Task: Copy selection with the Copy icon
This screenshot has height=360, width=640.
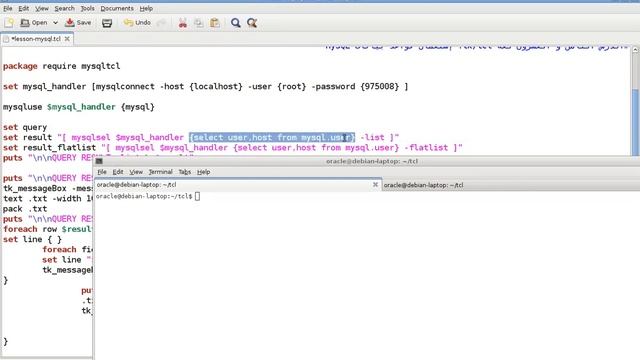Action: tap(199, 23)
